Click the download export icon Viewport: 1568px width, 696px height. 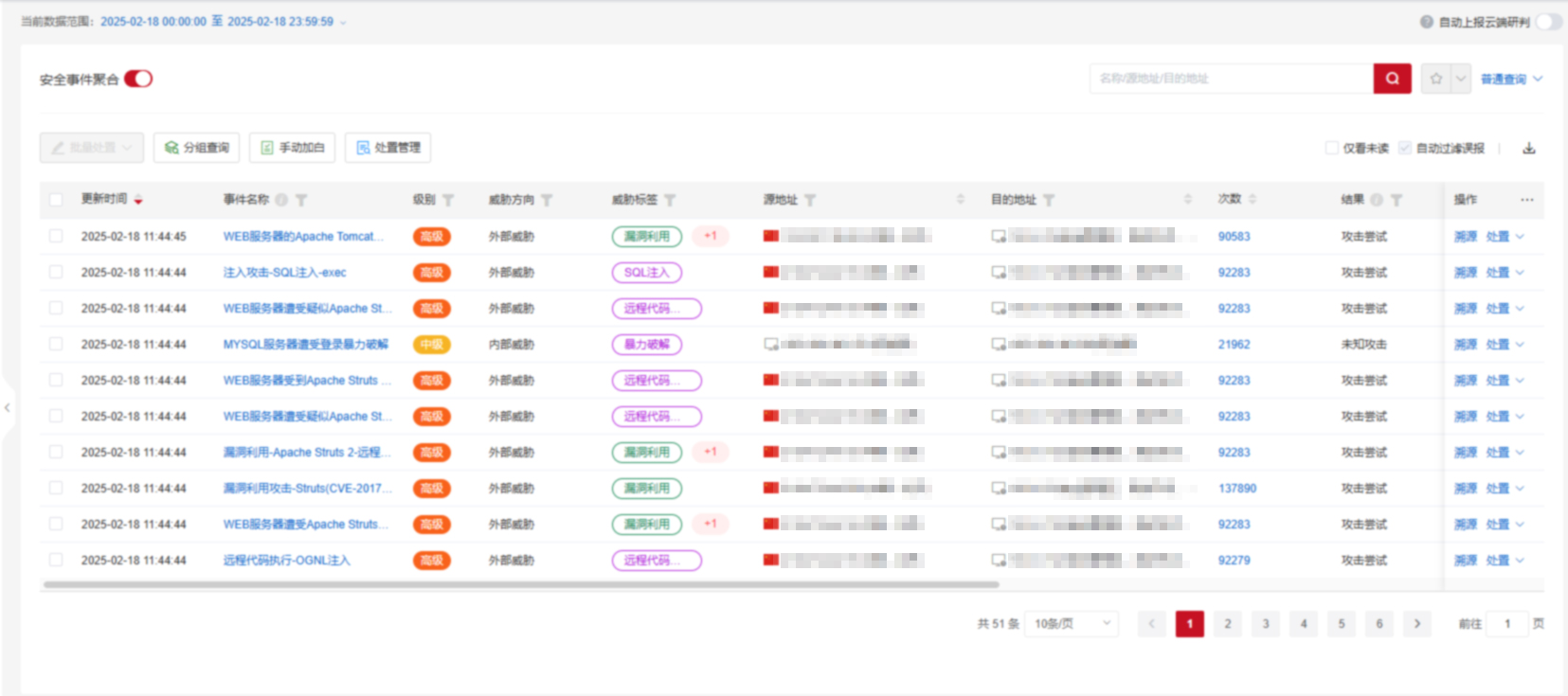coord(1528,148)
